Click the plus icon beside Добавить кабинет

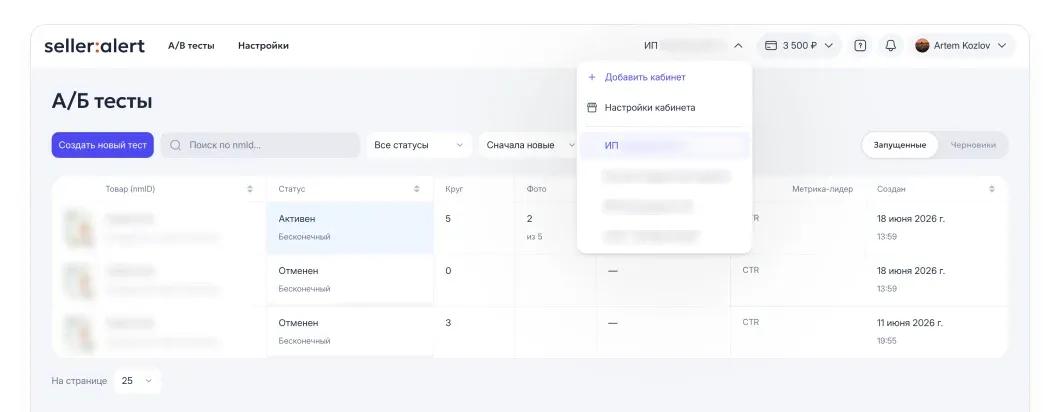pos(592,77)
